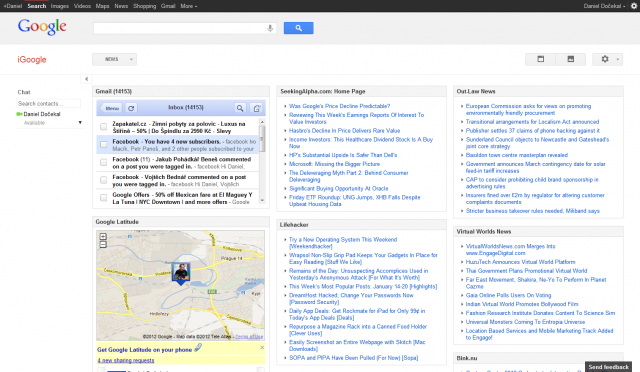
Task: Focus the Search contacts chat field
Action: (48, 104)
